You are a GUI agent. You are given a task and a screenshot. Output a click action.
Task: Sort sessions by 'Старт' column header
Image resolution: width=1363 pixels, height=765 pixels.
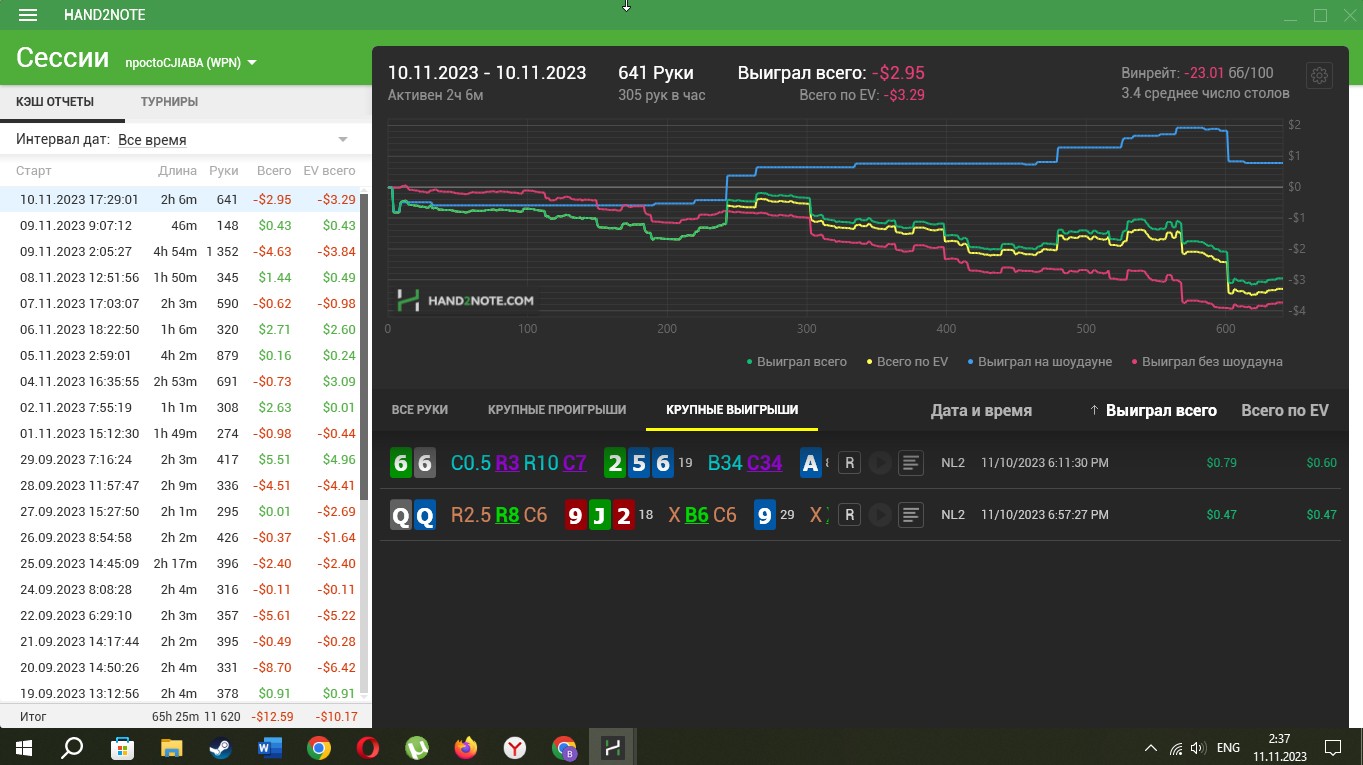coord(34,171)
